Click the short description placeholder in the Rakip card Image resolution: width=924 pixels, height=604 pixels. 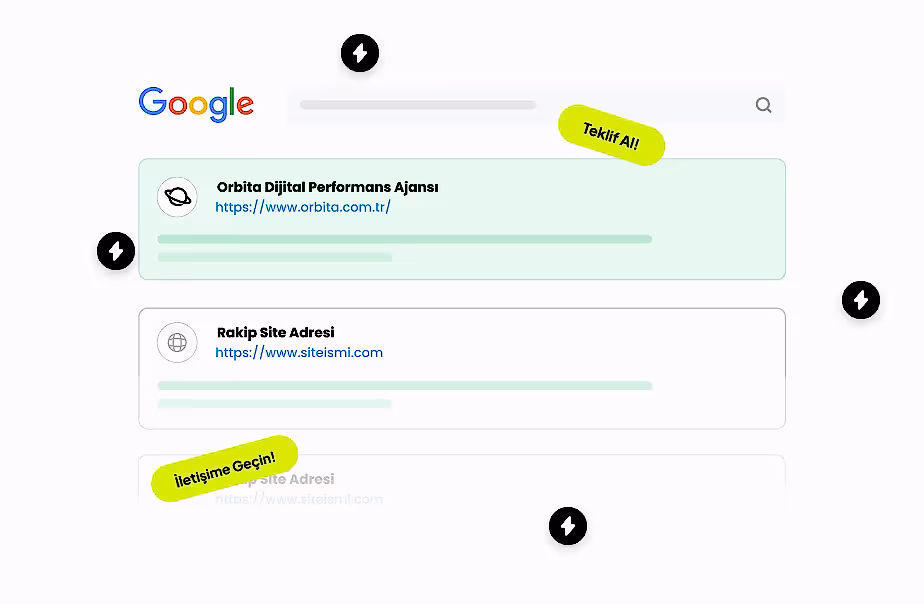(274, 403)
